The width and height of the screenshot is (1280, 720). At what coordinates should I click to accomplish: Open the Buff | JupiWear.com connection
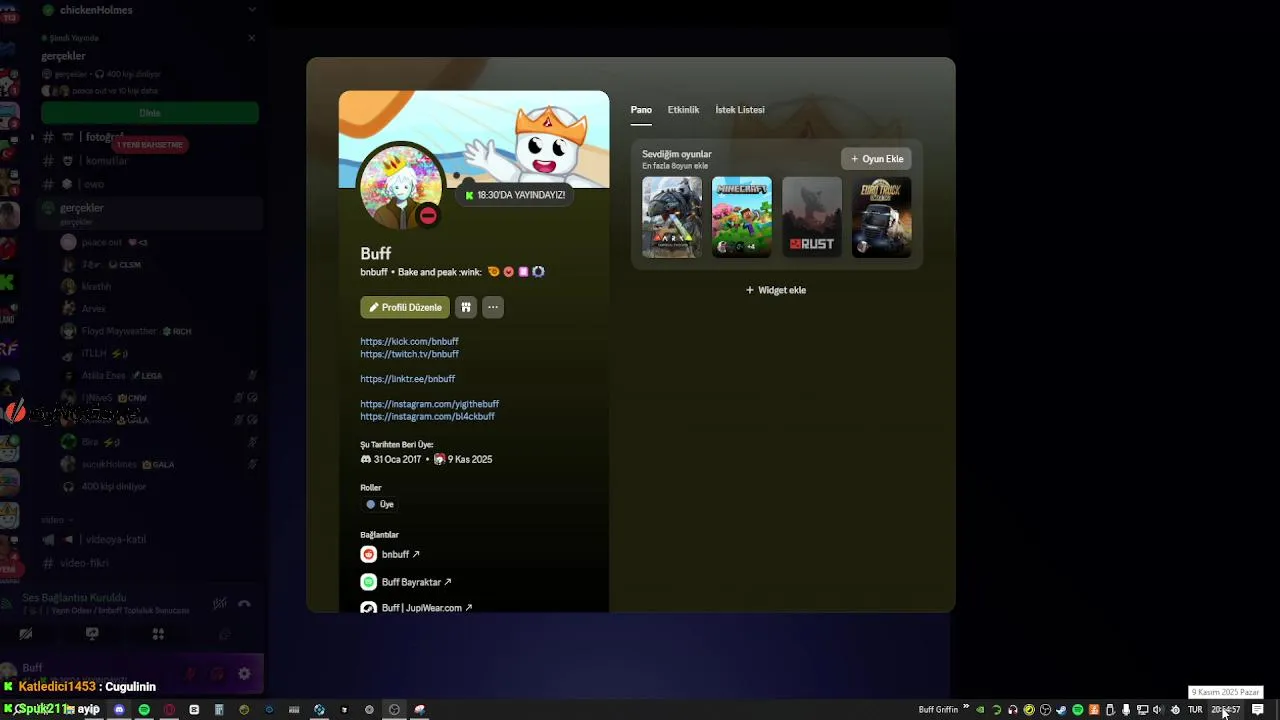tap(416, 608)
